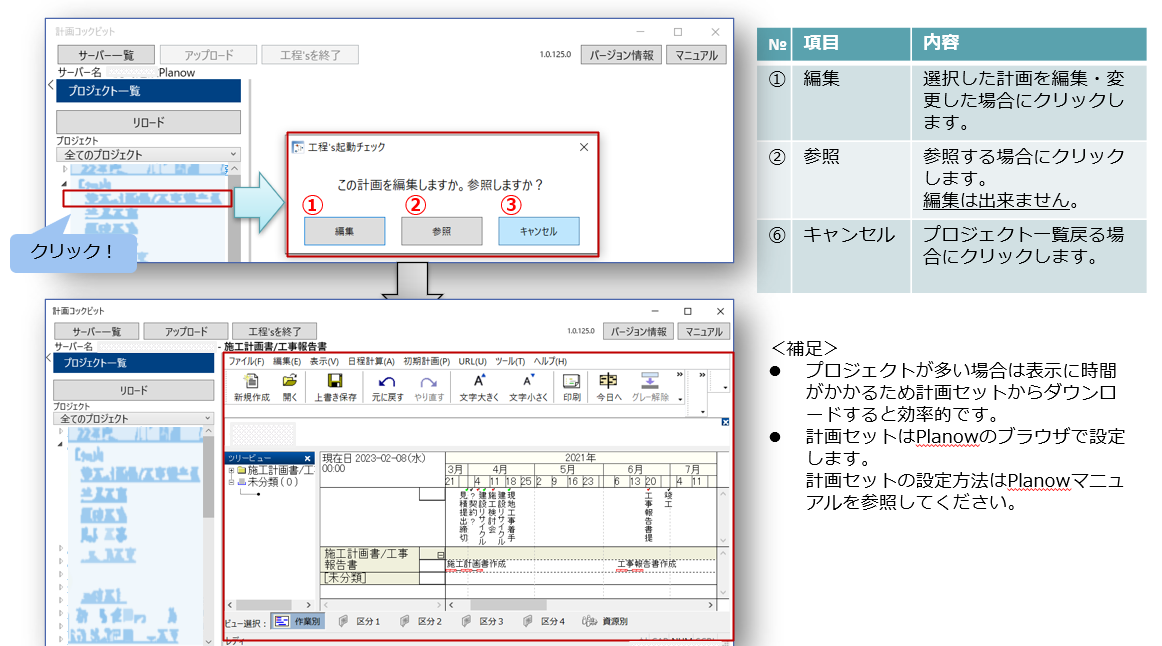Image resolution: width=1162 pixels, height=646 pixels.
Task: Click マニュアル in the upper window
Action: (x=697, y=55)
